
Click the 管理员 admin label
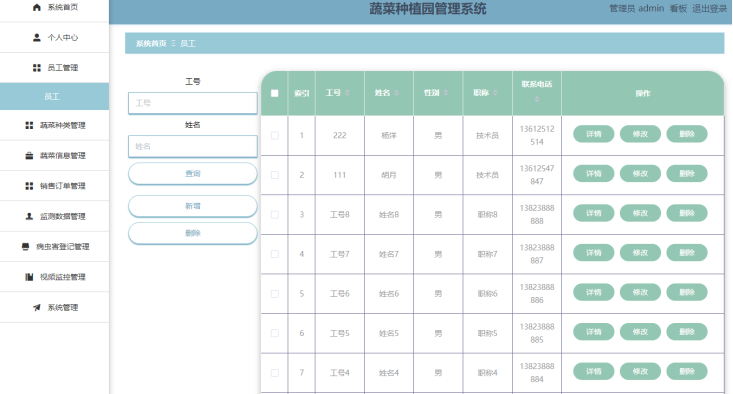[636, 8]
